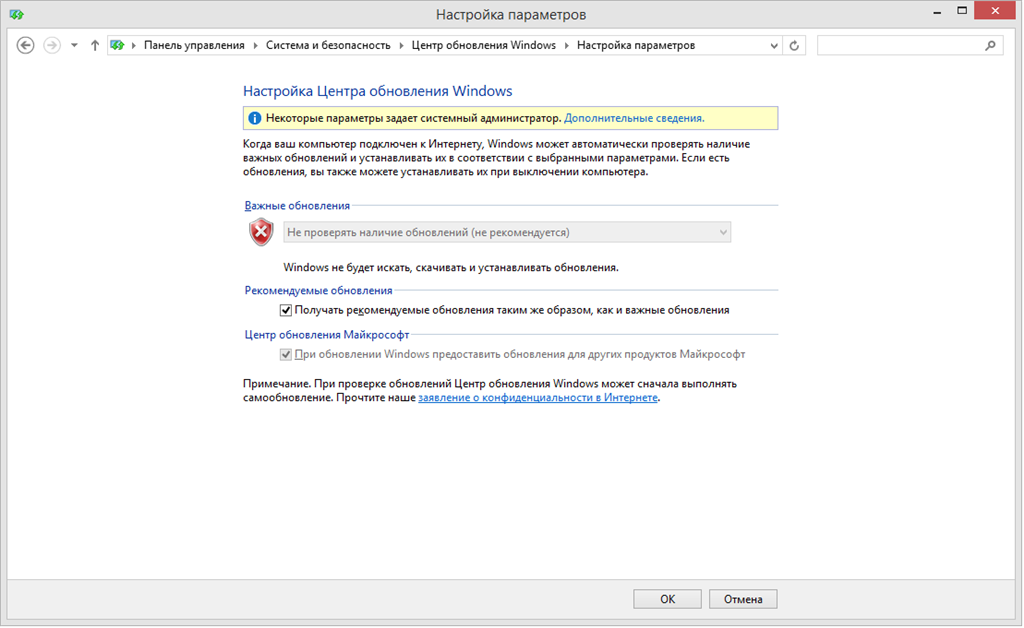Click the OK button
This screenshot has width=1024, height=628.
(x=667, y=599)
